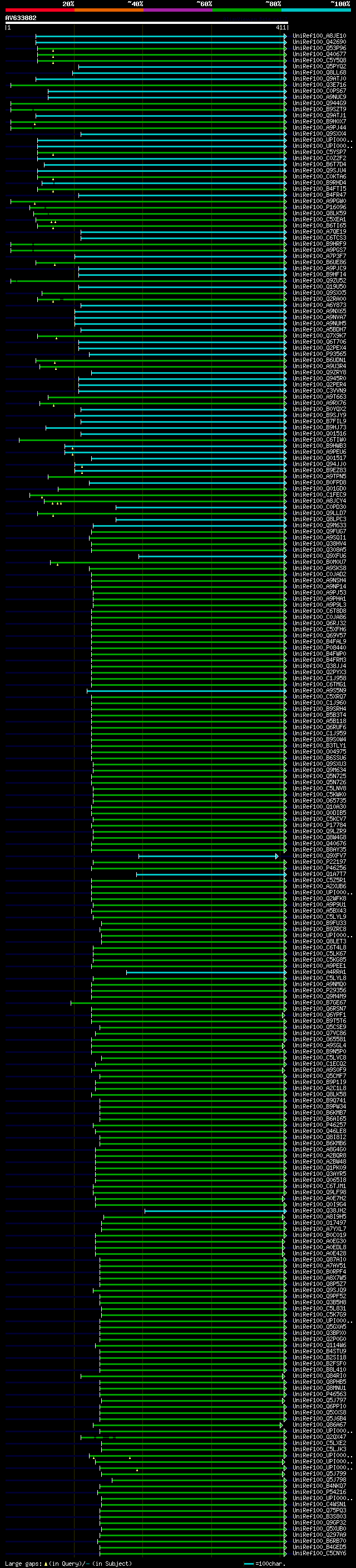Select the label UniRef100_Q5CMF7
The height and width of the screenshot is (1568, 356).
(x=319, y=1076)
